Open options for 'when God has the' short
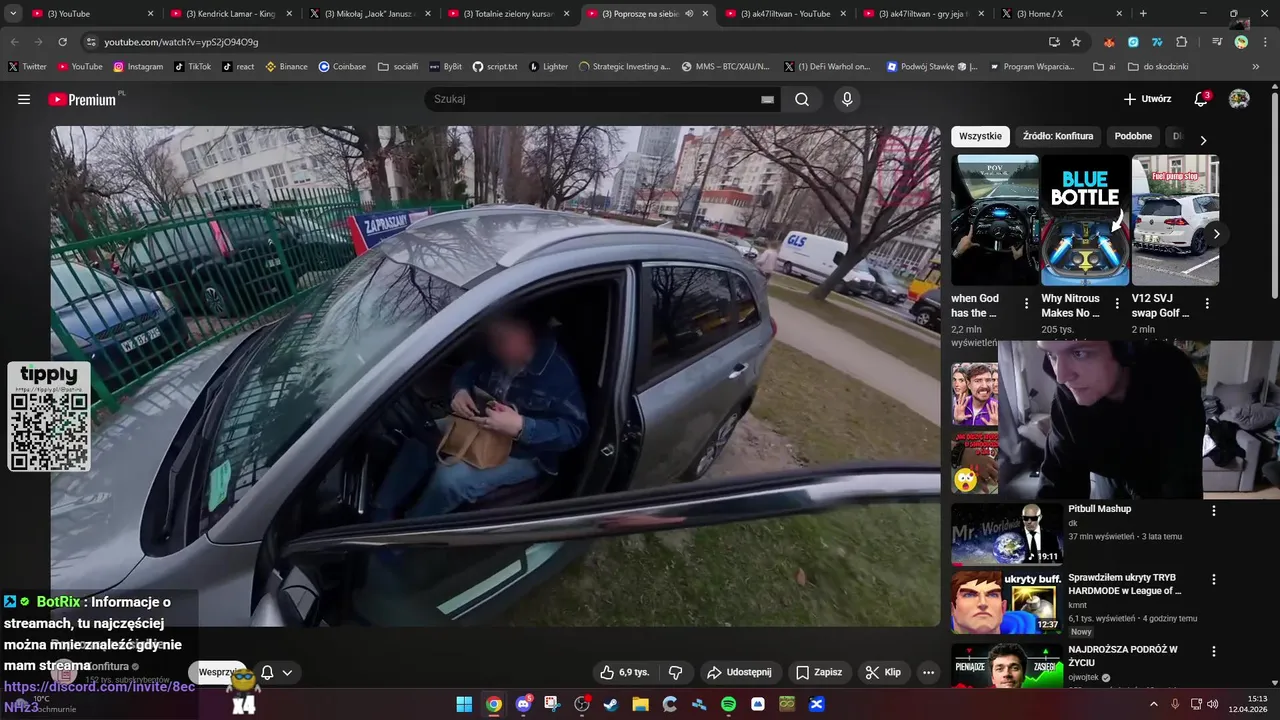Viewport: 1280px width, 720px height. (1026, 303)
